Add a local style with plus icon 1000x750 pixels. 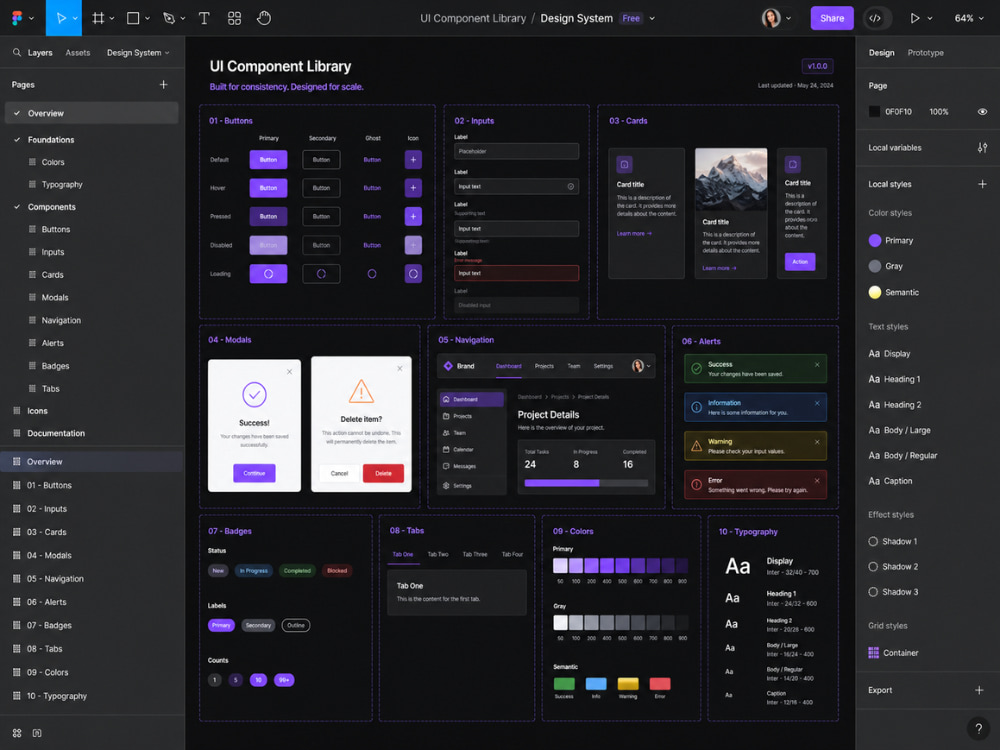tap(982, 184)
